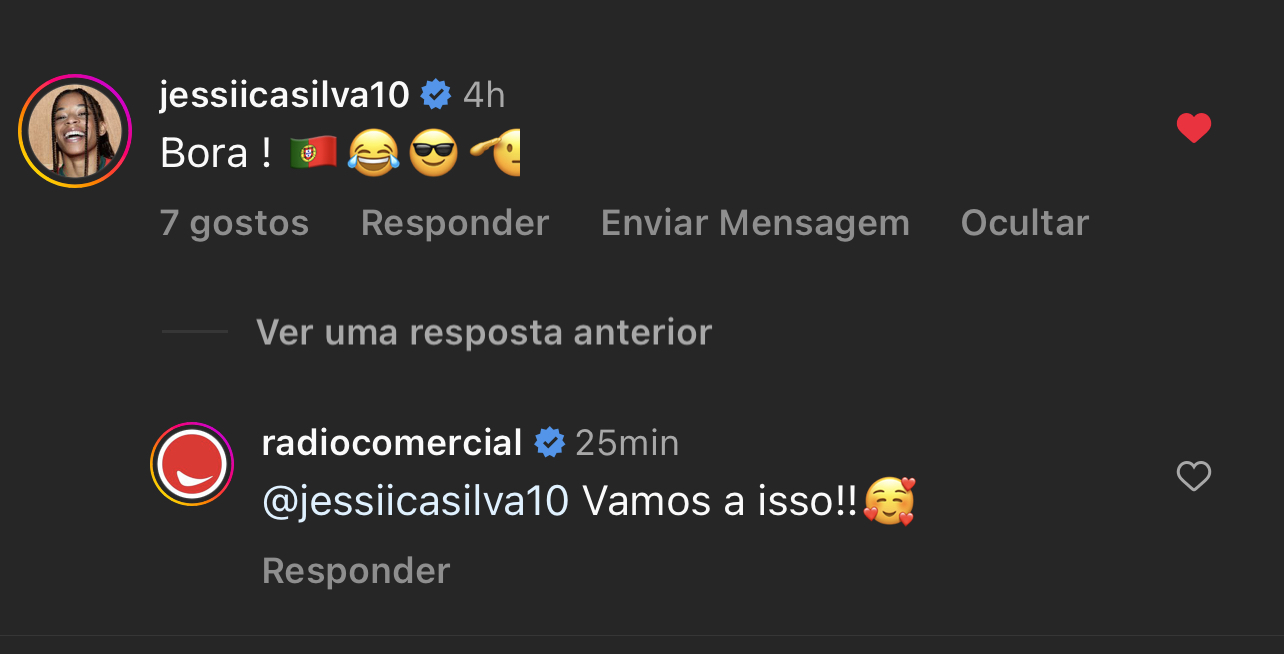1284x654 pixels.
Task: Click the @jessiicasilva10 mention in reply
Action: (x=415, y=500)
